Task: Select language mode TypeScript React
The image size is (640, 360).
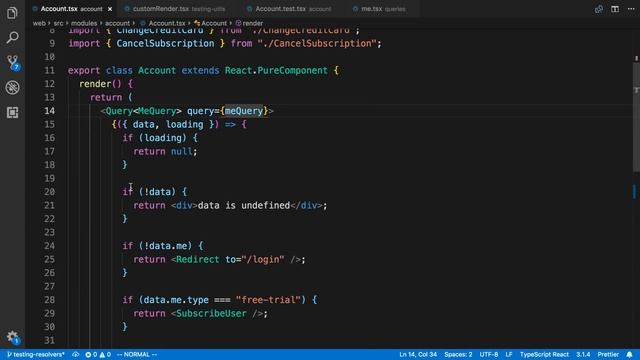Action: point(544,354)
